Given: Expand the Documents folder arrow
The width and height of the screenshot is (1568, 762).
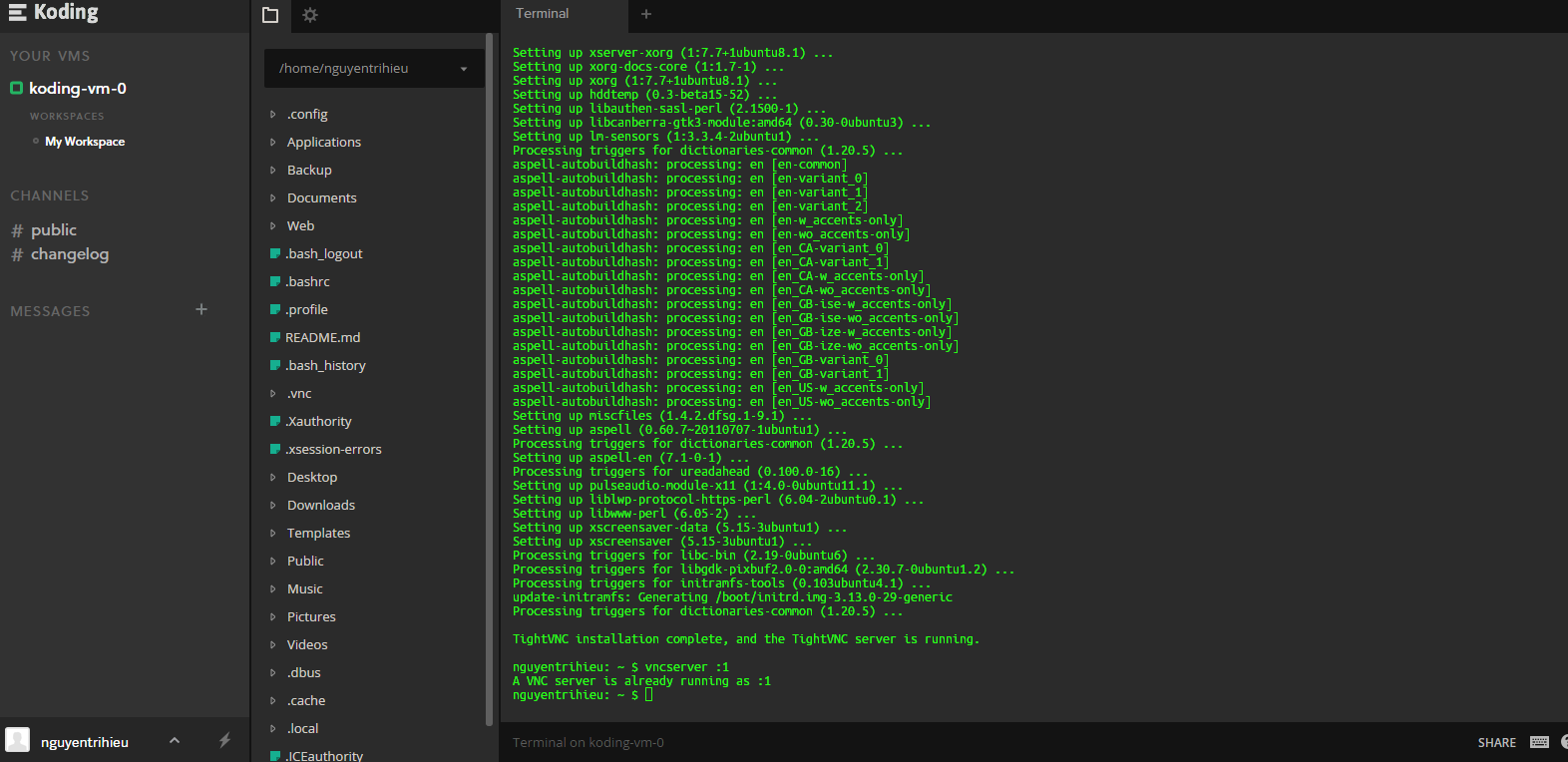Looking at the screenshot, I should (x=273, y=198).
